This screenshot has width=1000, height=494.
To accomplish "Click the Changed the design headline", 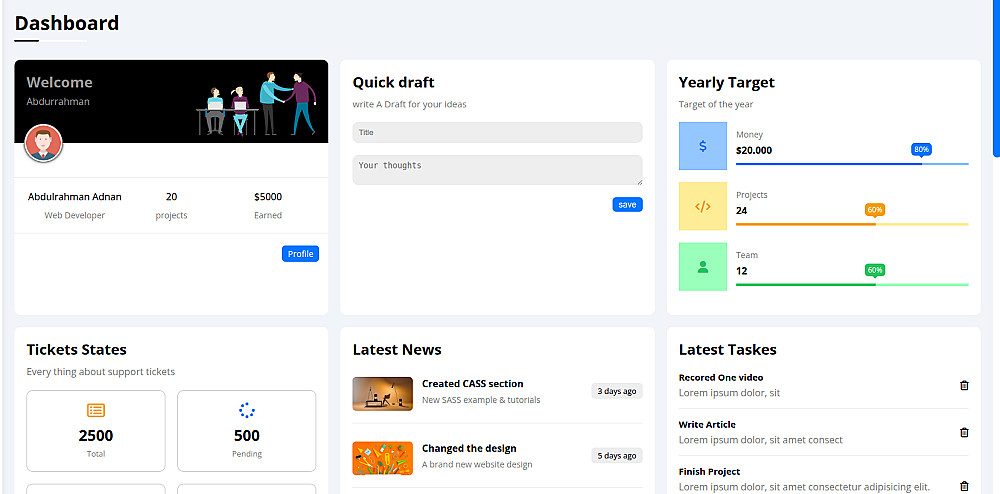I will tap(469, 449).
